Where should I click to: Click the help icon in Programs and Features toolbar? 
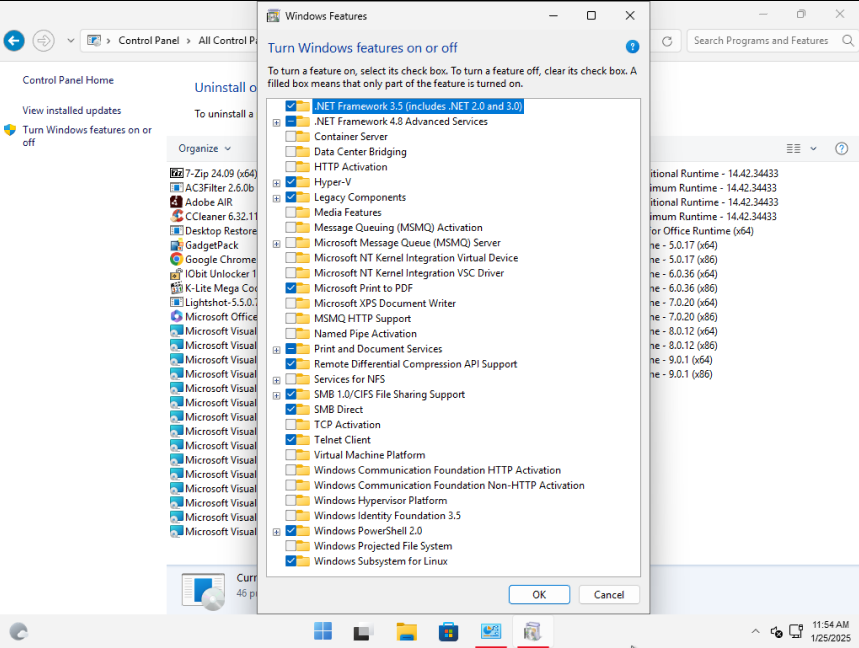pyautogui.click(x=841, y=148)
